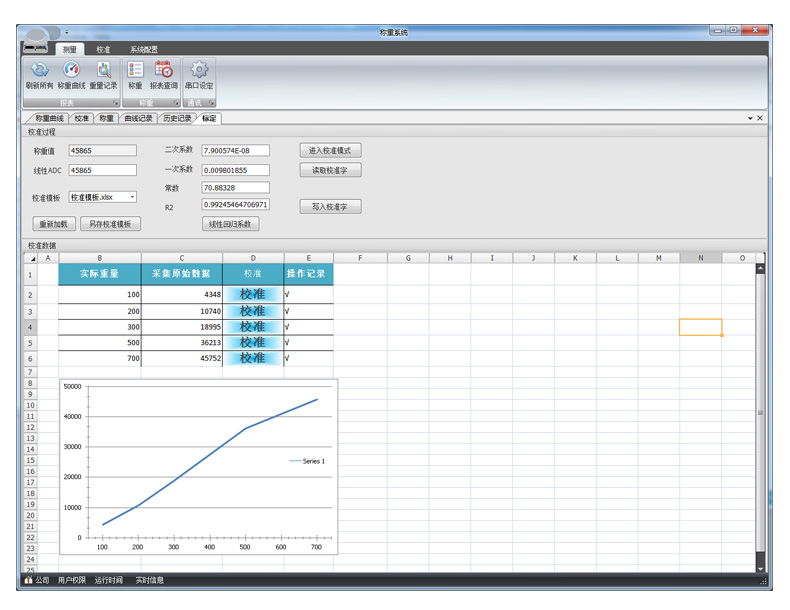
Task: Switch to the 系统配置 ribbon tab
Action: pyautogui.click(x=143, y=49)
